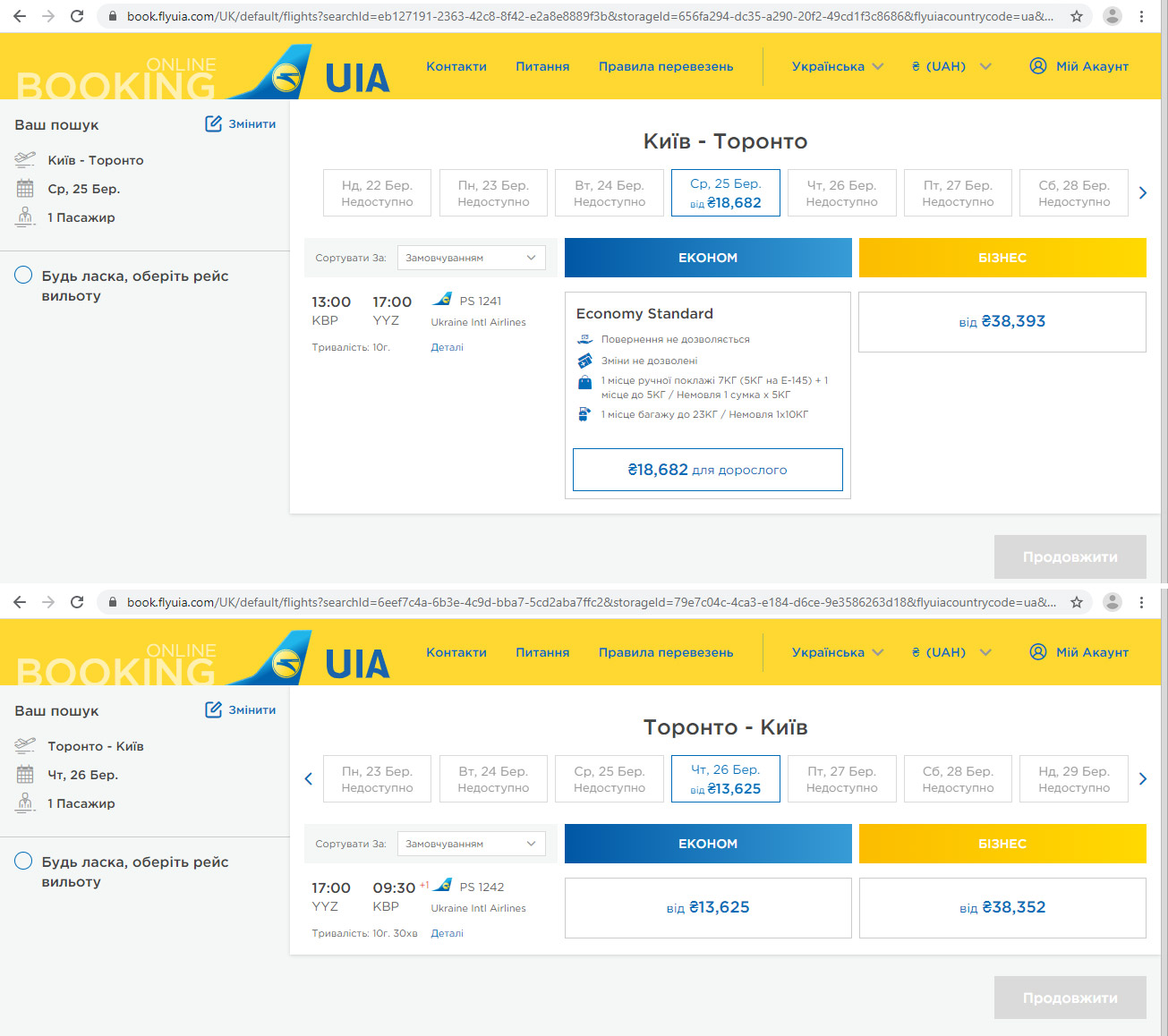
Task: Open the top browser's three-dot menu
Action: [1141, 16]
